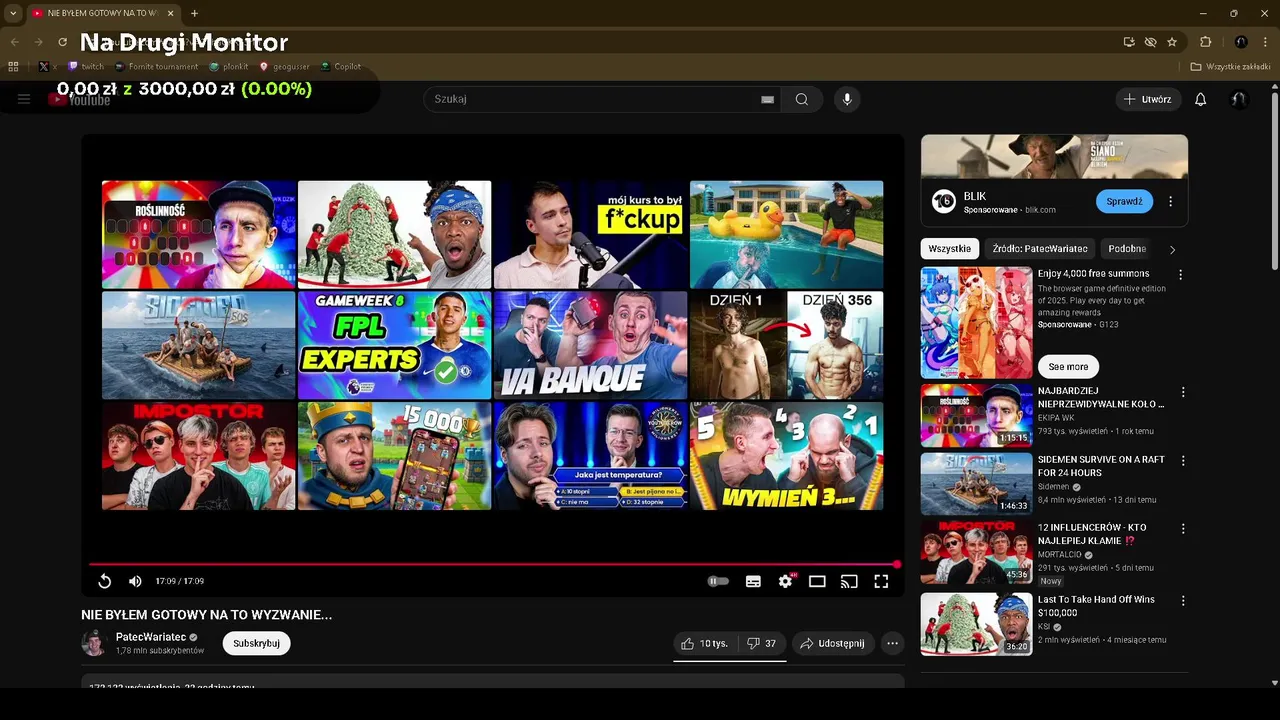Open the Chrome apps grid shortcut

point(13,67)
